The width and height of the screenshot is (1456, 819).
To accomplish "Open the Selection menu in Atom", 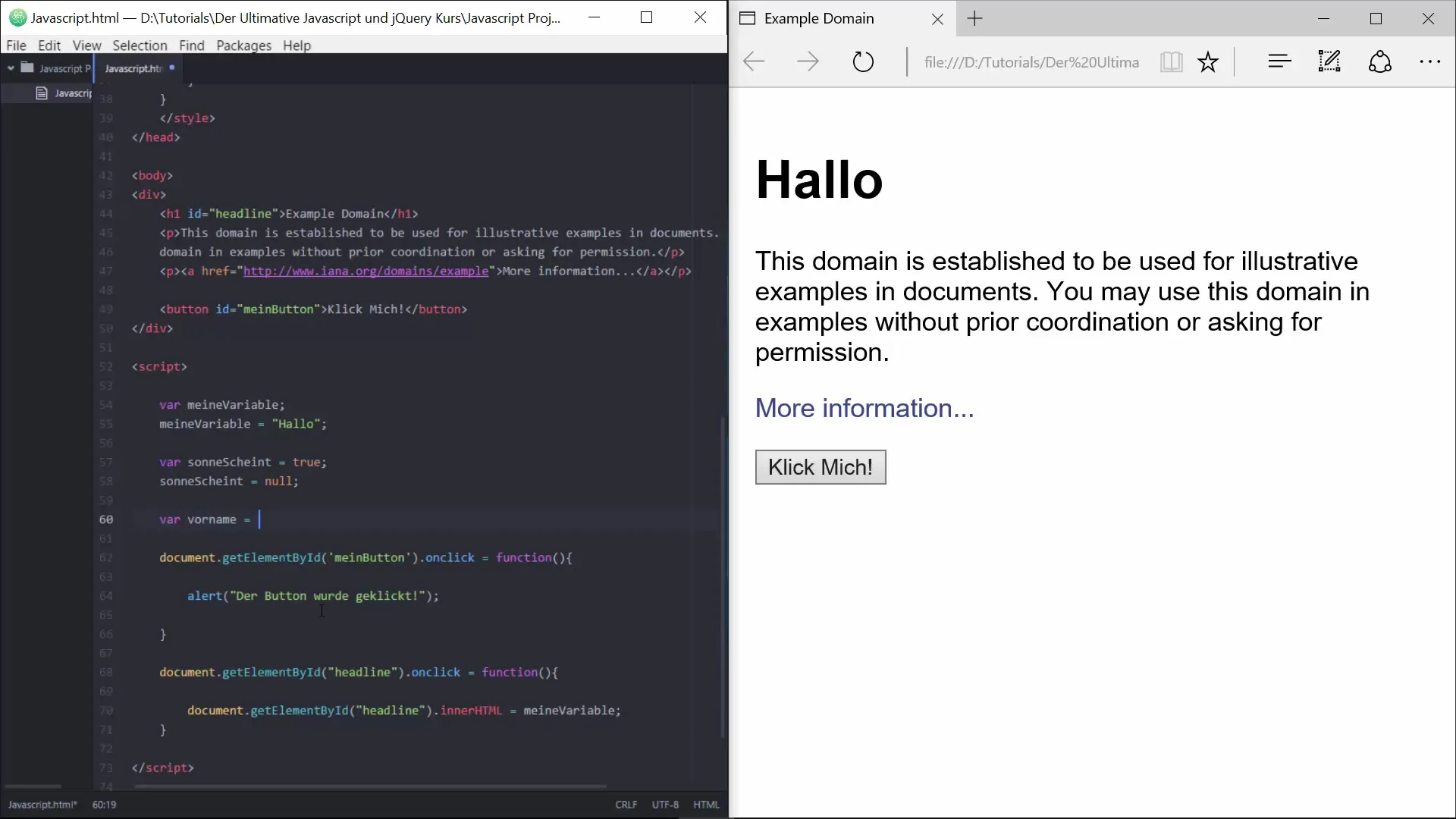I will click(x=140, y=45).
